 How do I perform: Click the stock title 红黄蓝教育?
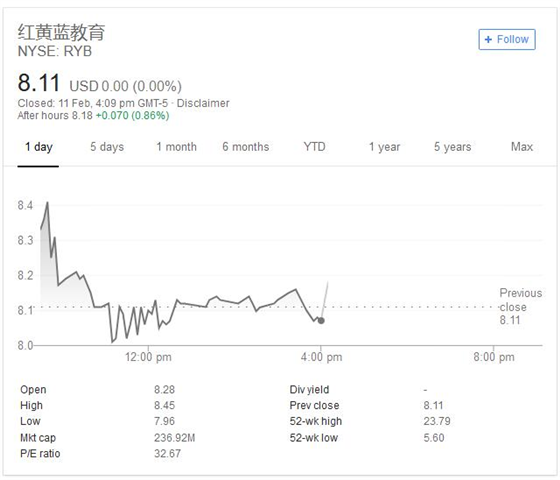tap(61, 32)
